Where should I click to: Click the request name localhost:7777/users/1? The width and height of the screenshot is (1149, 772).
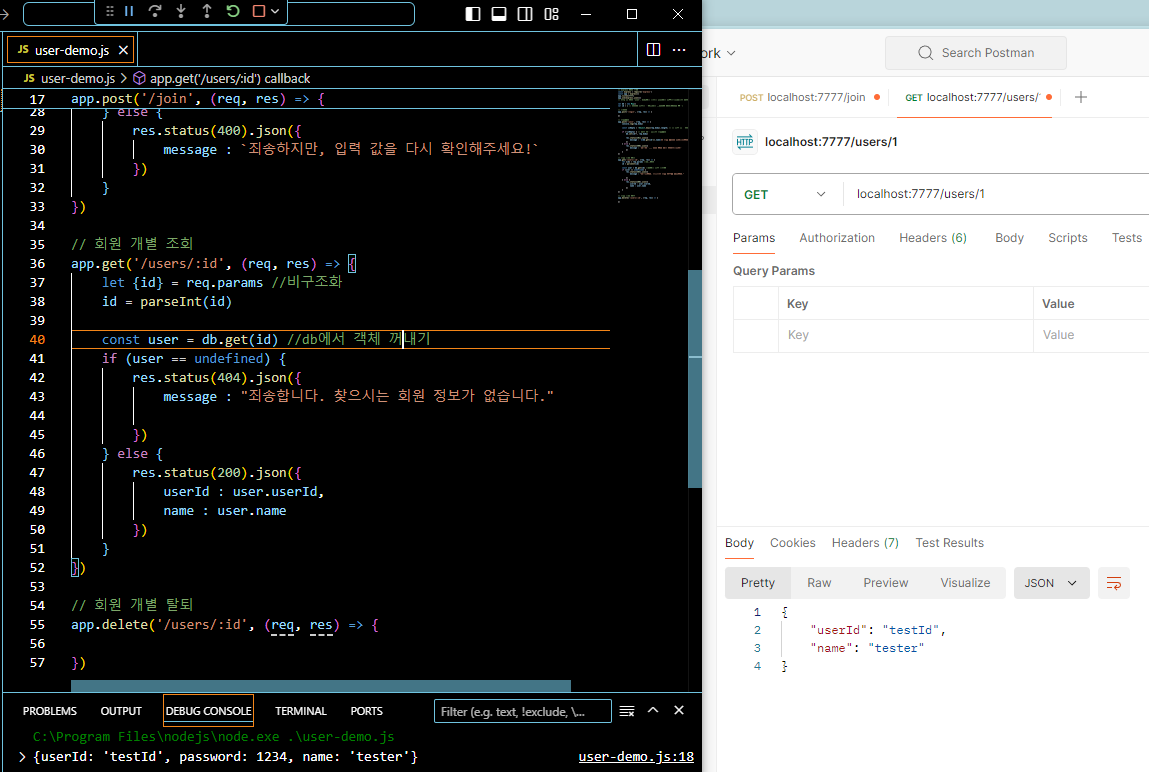(831, 142)
